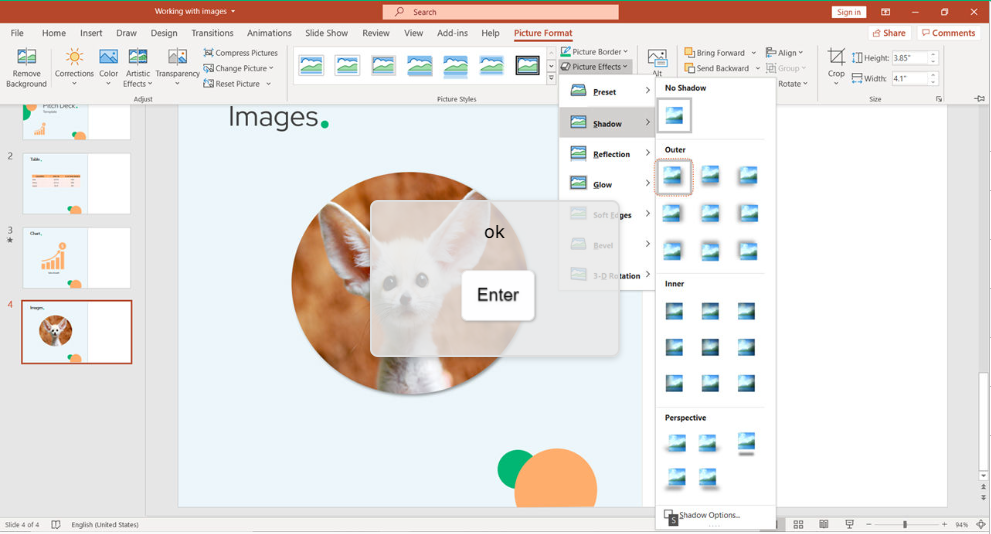Open the 3-D Rotation submenu

tap(607, 276)
